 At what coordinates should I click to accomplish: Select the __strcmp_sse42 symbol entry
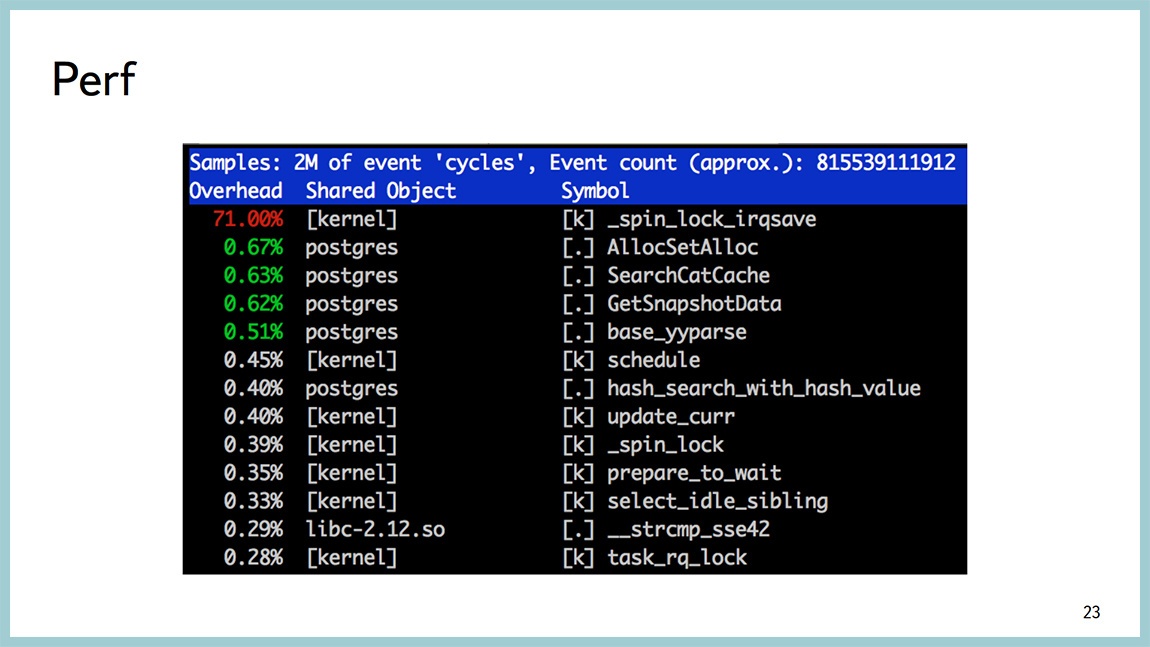[688, 529]
